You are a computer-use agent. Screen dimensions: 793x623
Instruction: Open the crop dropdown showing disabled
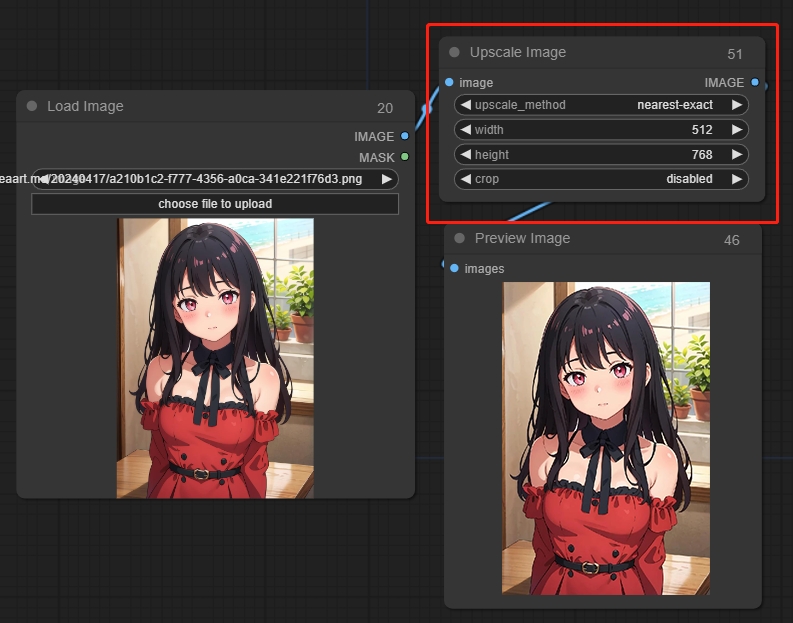(x=600, y=179)
